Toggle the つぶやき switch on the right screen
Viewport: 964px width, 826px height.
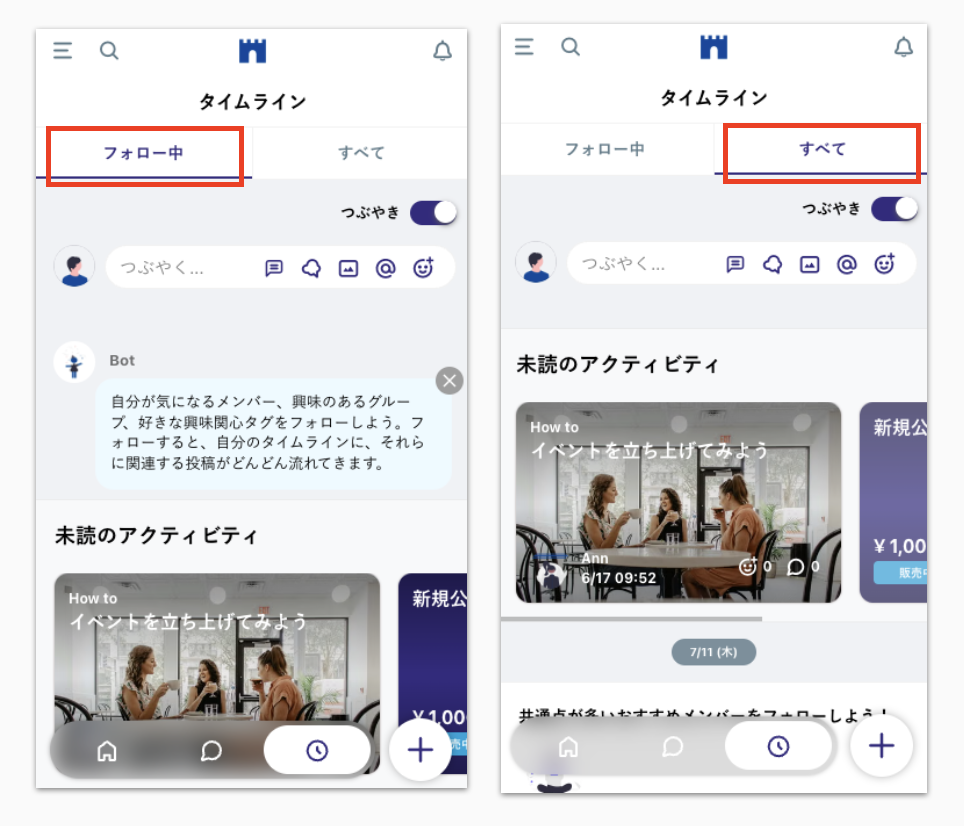click(894, 208)
